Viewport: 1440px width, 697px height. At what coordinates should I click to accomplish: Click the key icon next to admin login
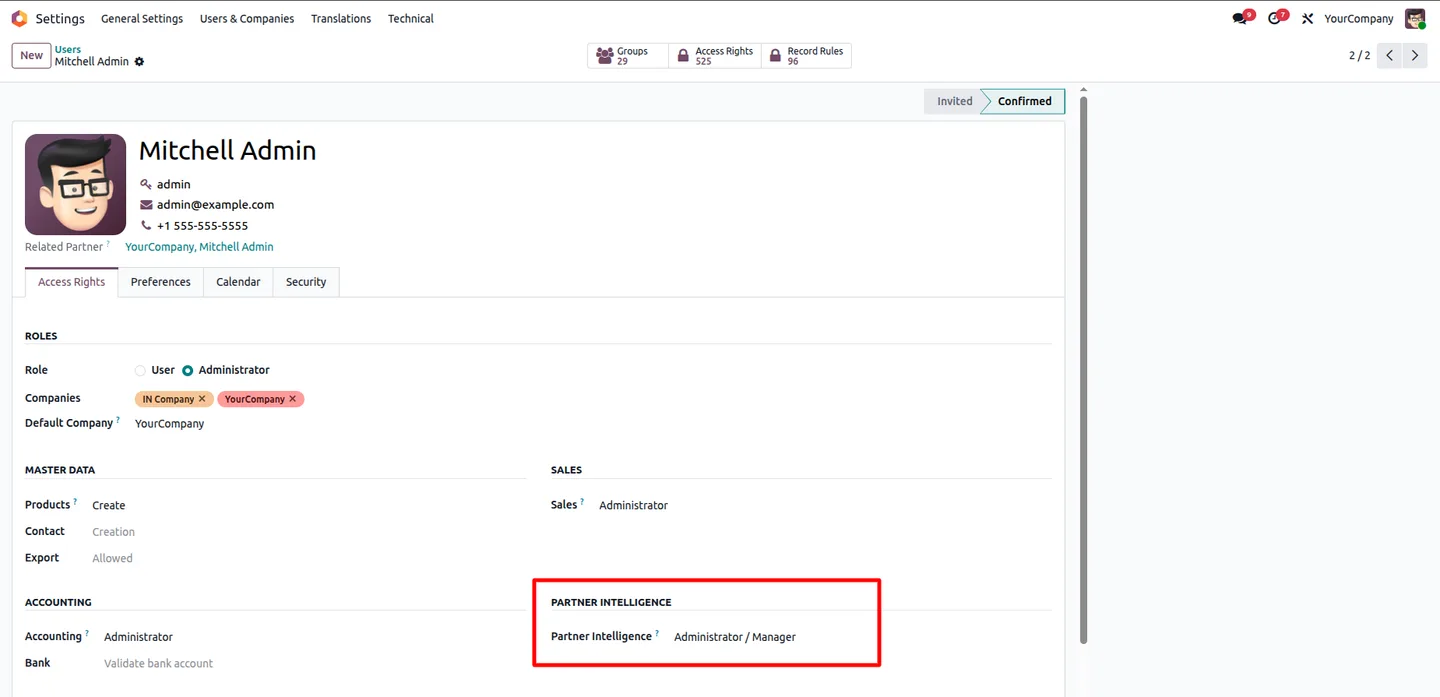click(146, 184)
